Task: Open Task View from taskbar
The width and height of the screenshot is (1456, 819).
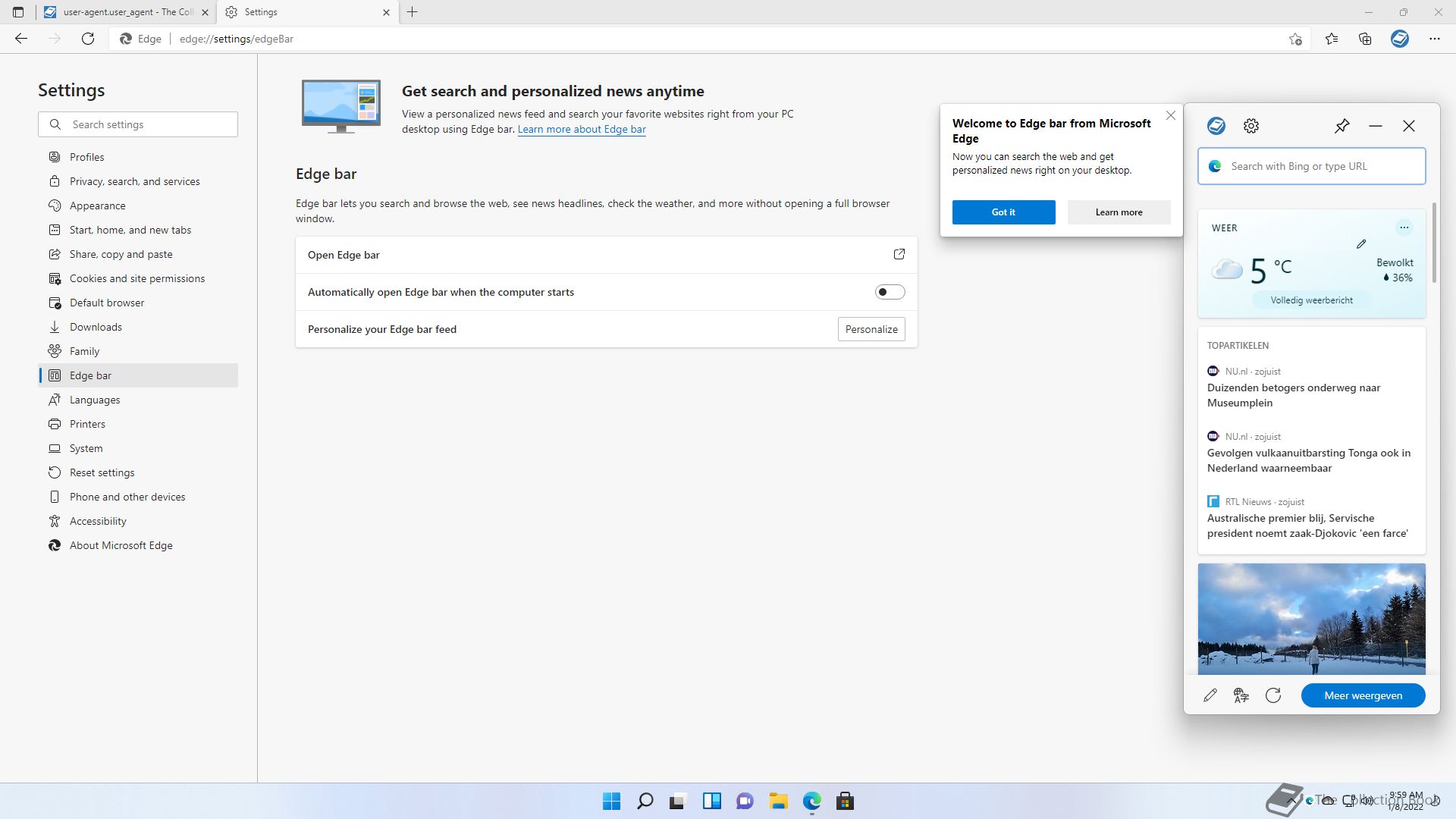Action: click(678, 801)
